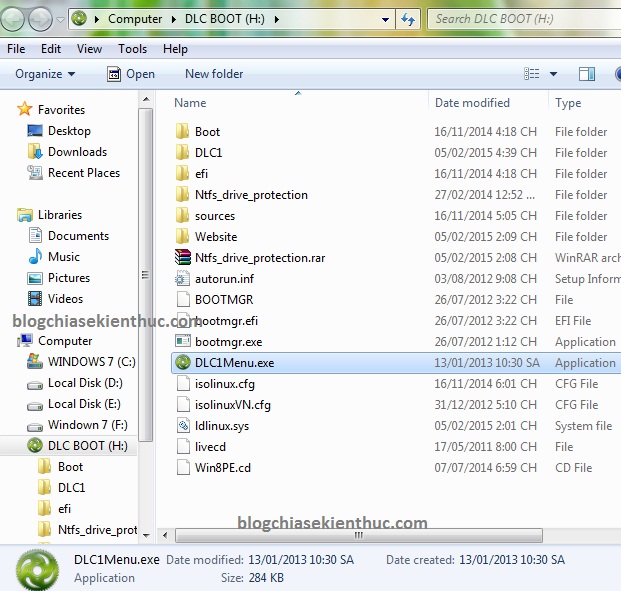Click the Refresh button beside address bar

408,19
